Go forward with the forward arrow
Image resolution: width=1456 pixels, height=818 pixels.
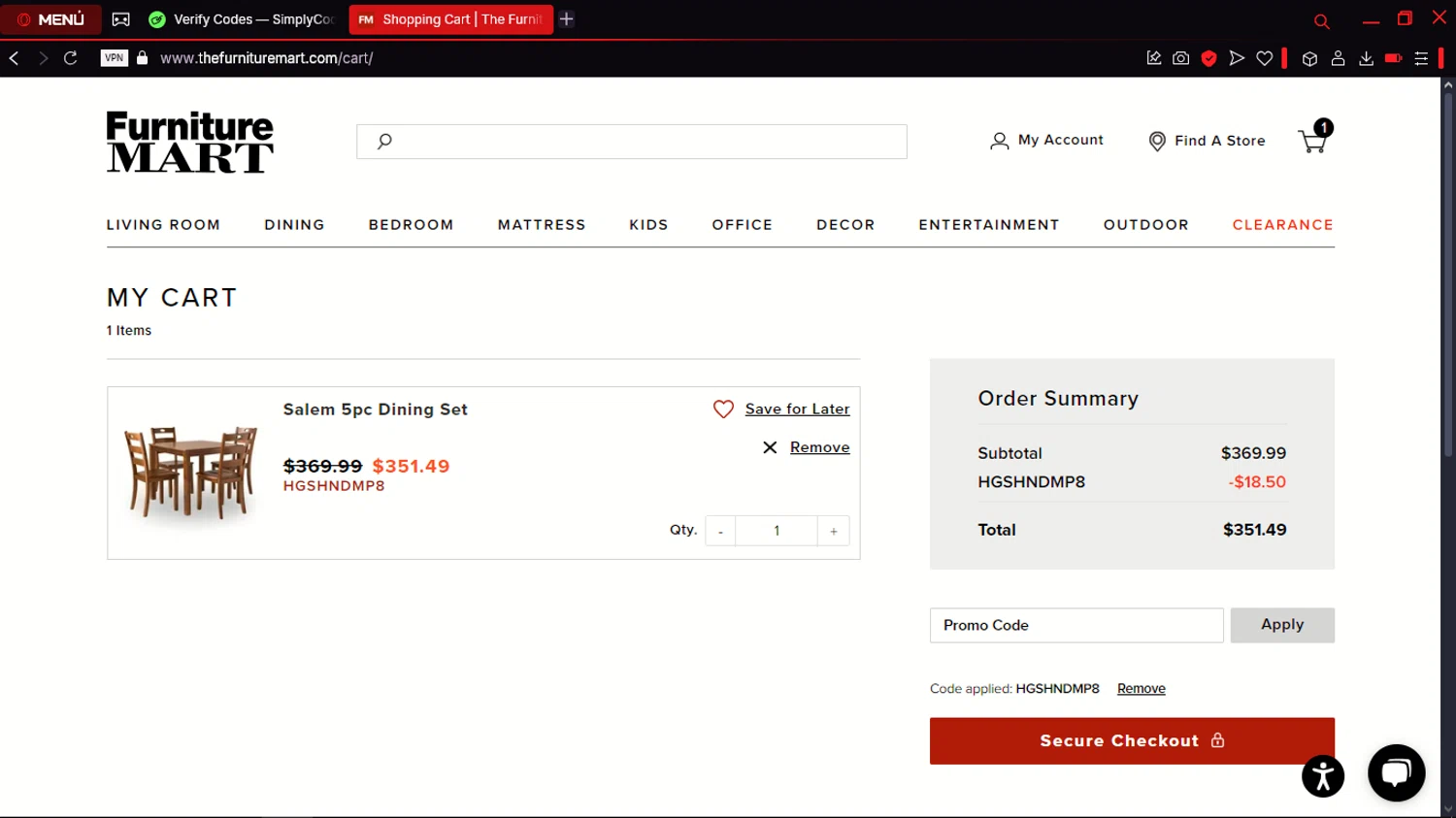coord(43,58)
